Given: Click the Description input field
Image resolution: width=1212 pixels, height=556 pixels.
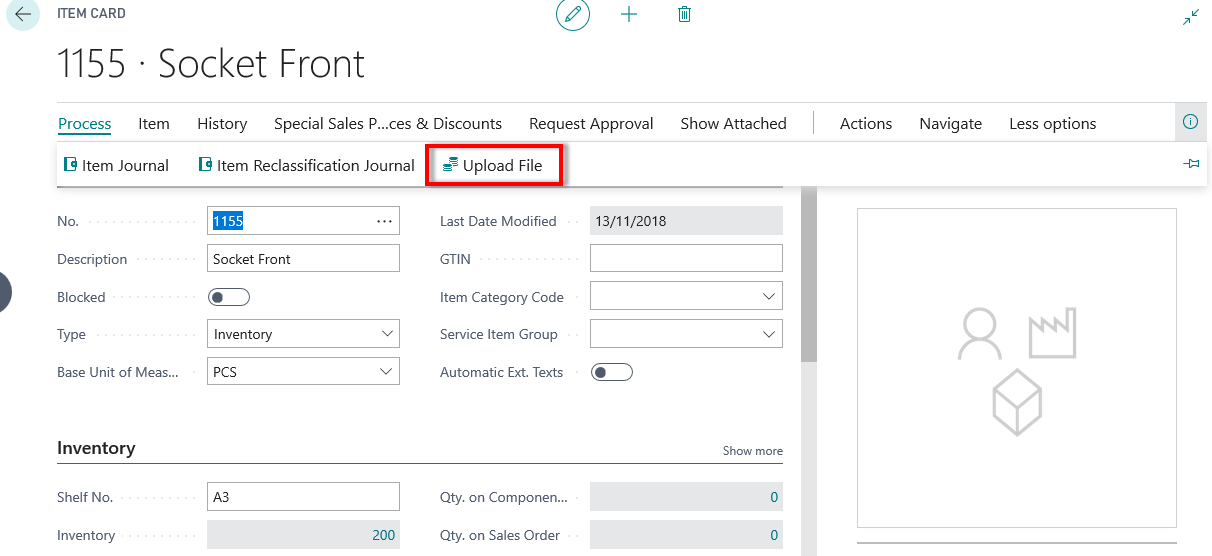Looking at the screenshot, I should 304,259.
